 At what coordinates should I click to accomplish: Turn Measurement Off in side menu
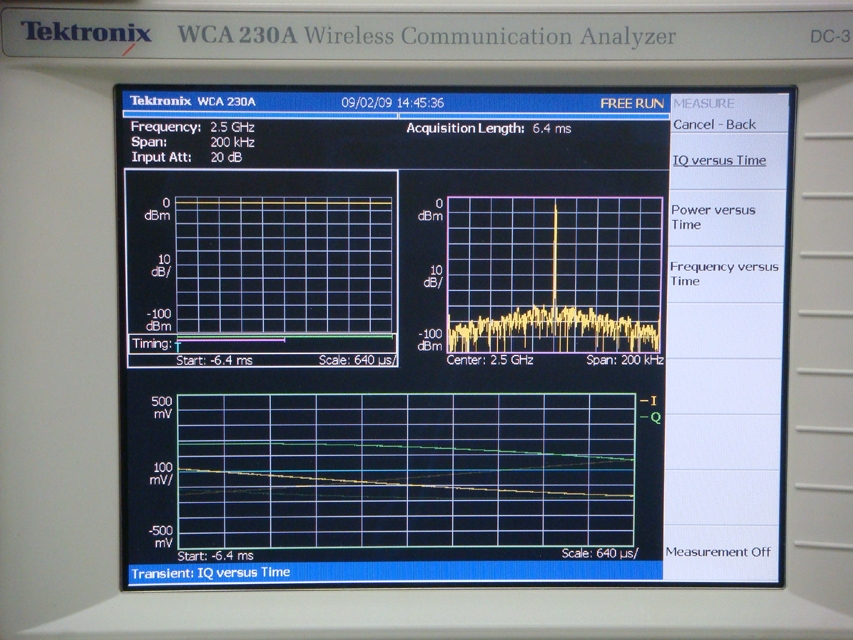pos(718,552)
